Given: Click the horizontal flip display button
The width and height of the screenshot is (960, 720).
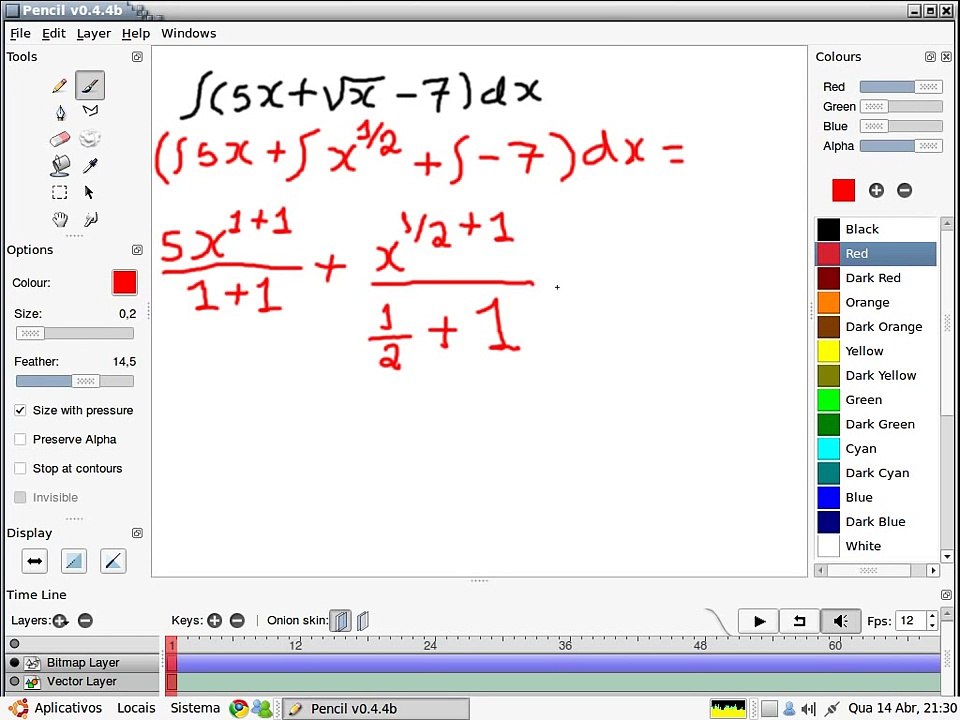Looking at the screenshot, I should click(34, 561).
